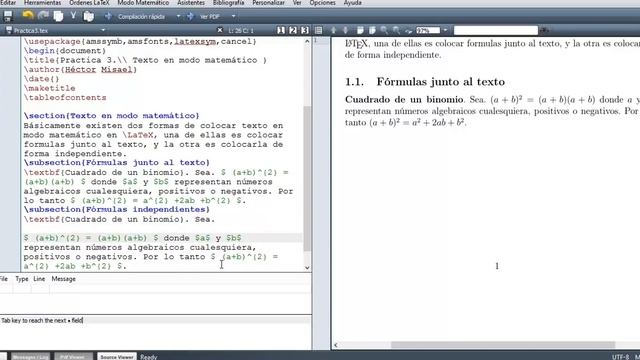Click the editor scrollbar up arrow
Screen dimensions: 640x360
pyautogui.click(x=307, y=41)
